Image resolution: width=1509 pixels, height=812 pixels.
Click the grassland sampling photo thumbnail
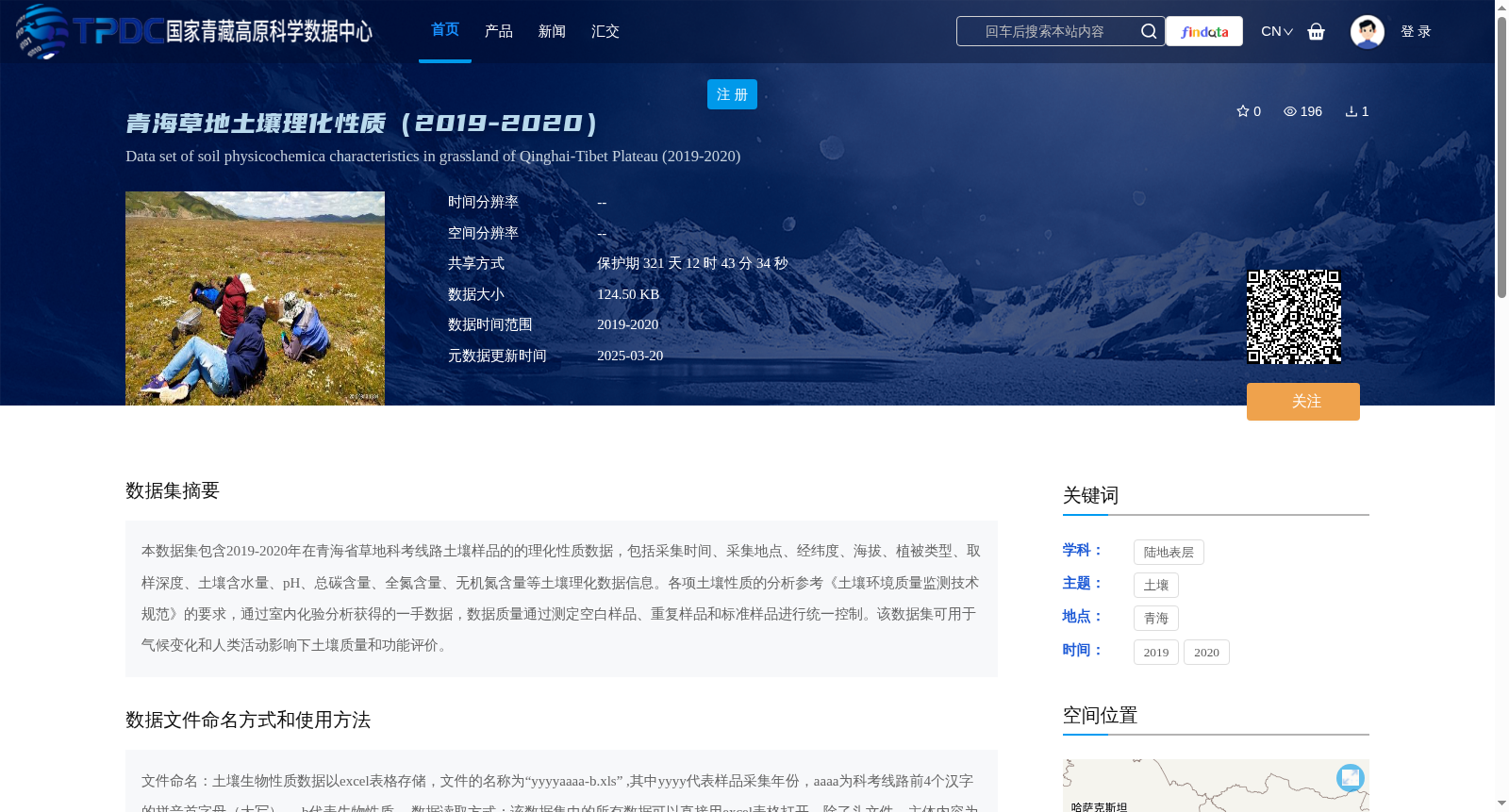[x=255, y=299]
